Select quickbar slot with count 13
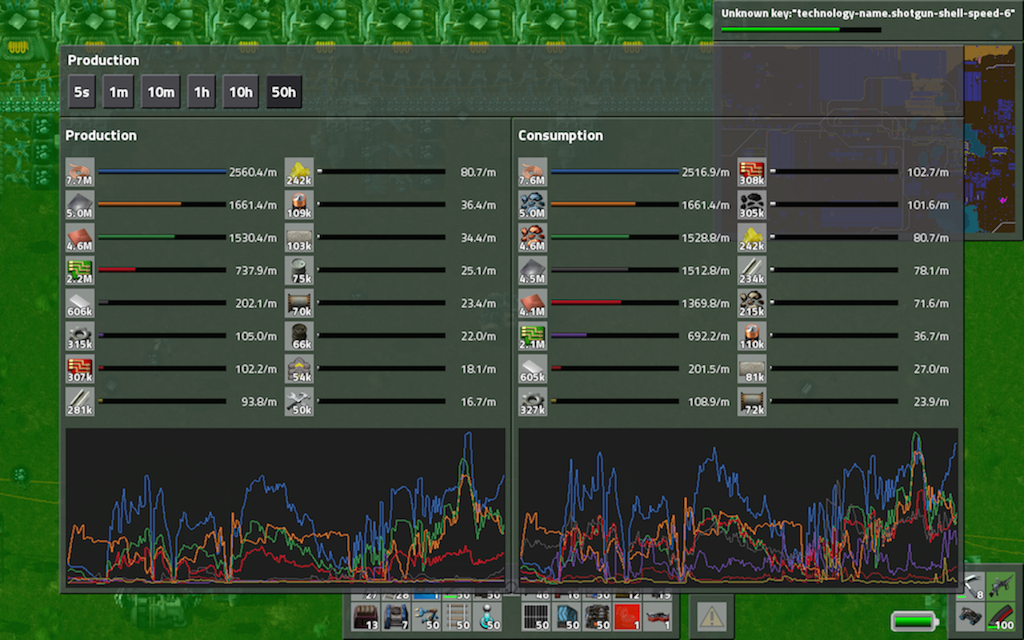The width and height of the screenshot is (1024, 640). point(365,616)
